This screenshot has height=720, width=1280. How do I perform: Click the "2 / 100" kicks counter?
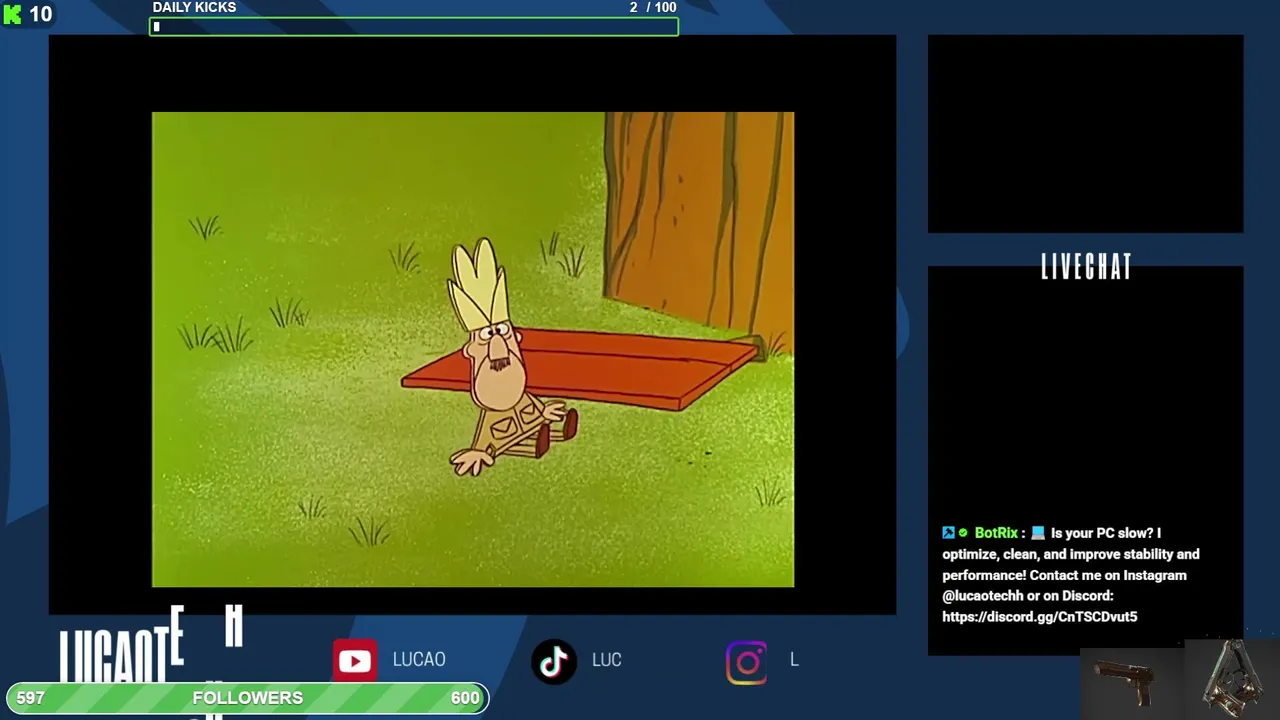(653, 8)
